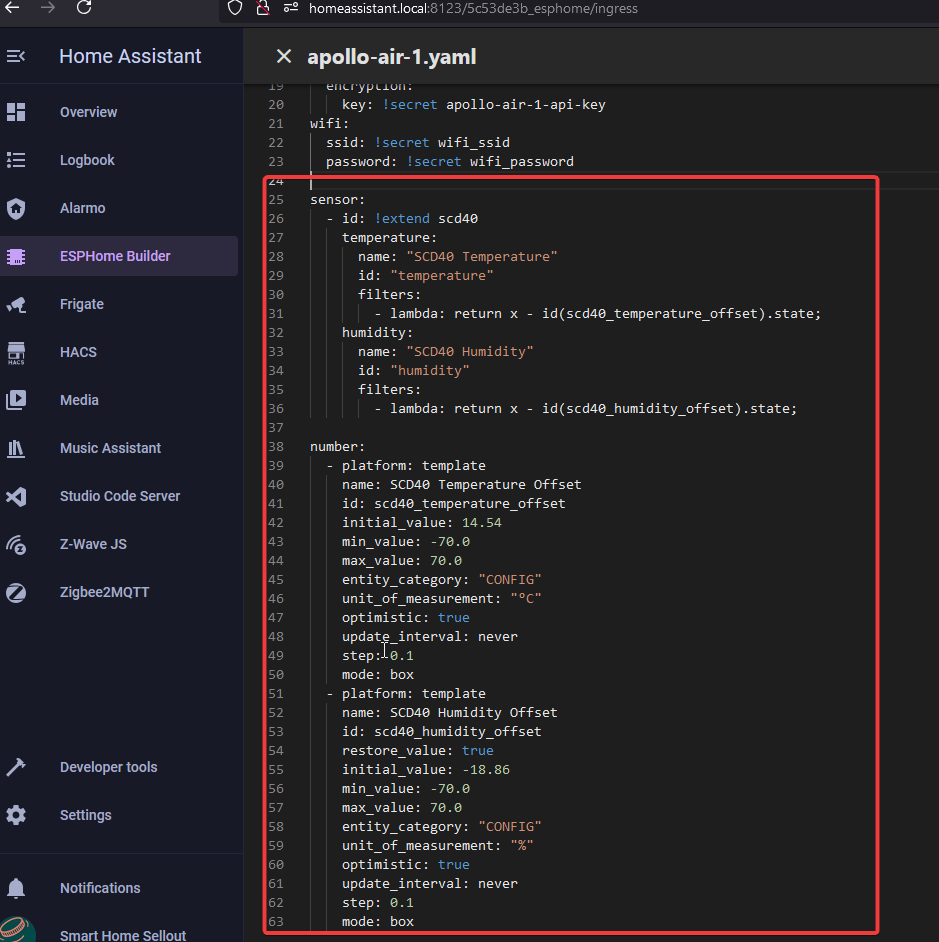
Task: Click the Overview dashboard icon
Action: click(x=16, y=112)
